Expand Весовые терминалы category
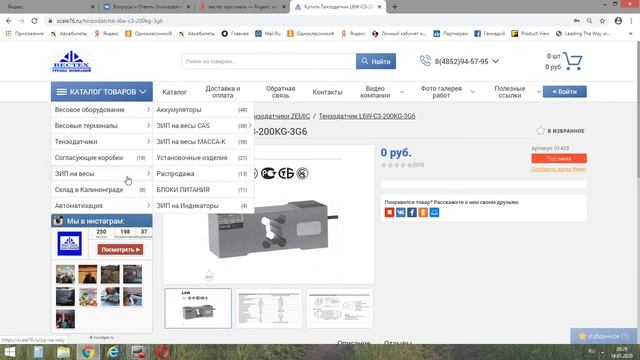This screenshot has height=360, width=640. click(102, 126)
